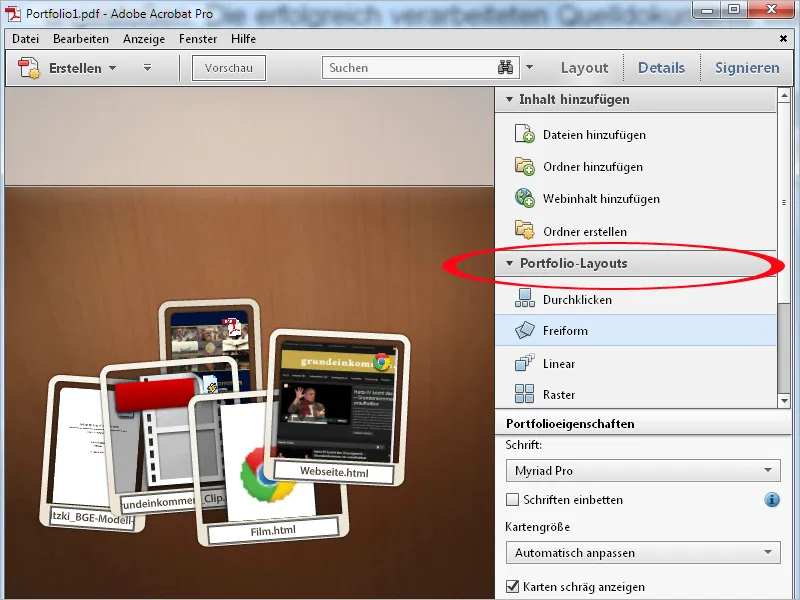The image size is (800, 600).
Task: Select the Raster grid layout icon
Action: [x=524, y=394]
